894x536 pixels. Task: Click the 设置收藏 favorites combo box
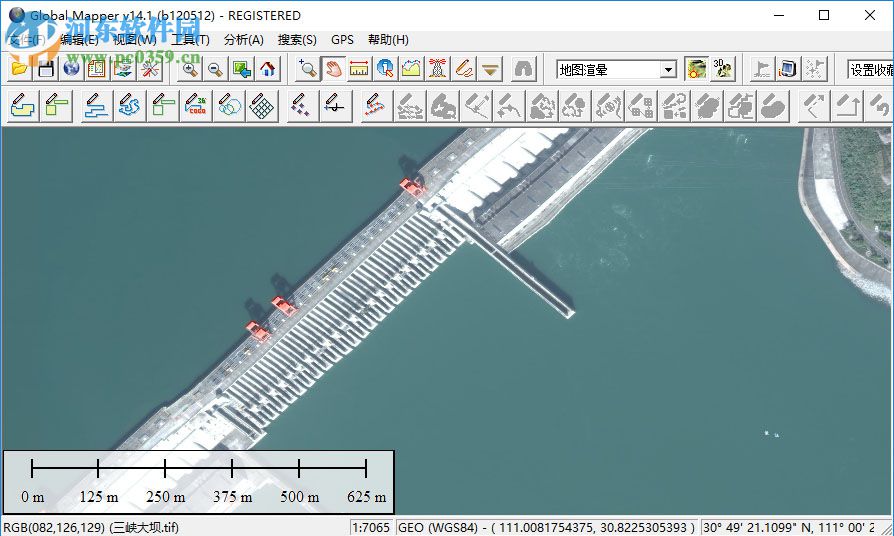pyautogui.click(x=870, y=70)
